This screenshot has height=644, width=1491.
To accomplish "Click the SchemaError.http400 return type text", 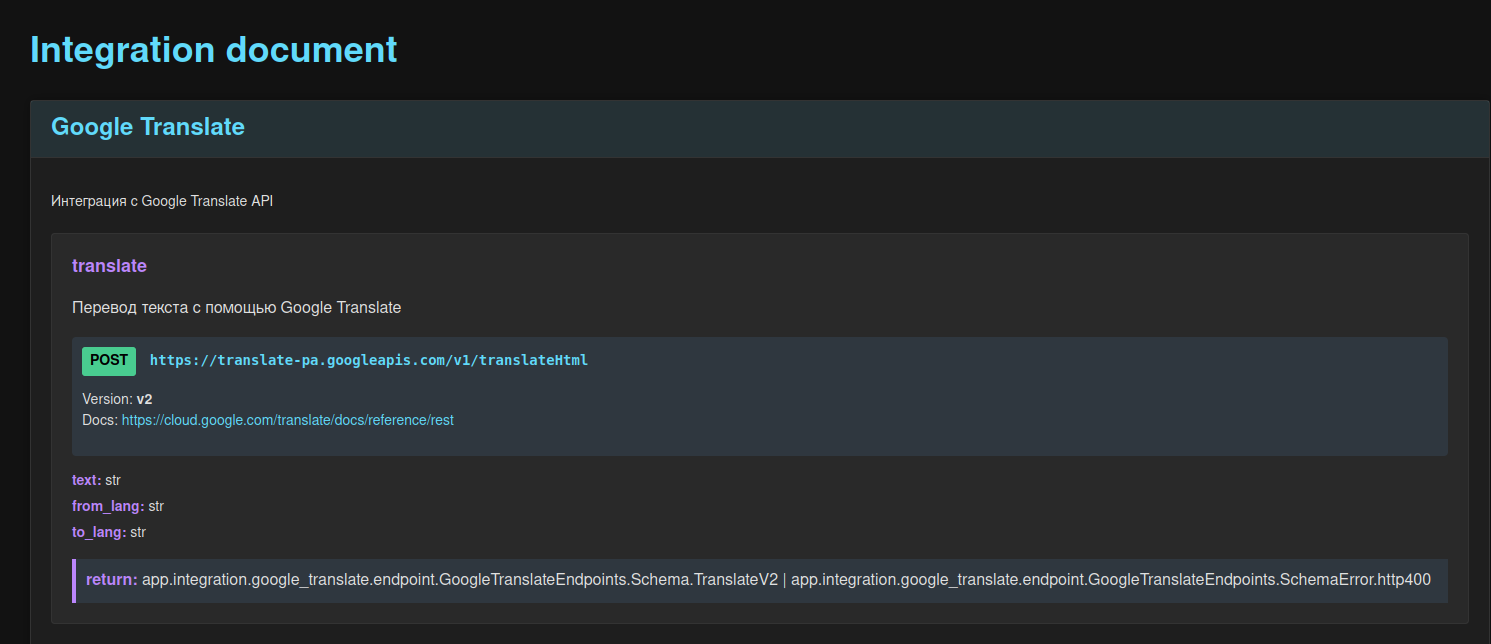I will 1110,580.
